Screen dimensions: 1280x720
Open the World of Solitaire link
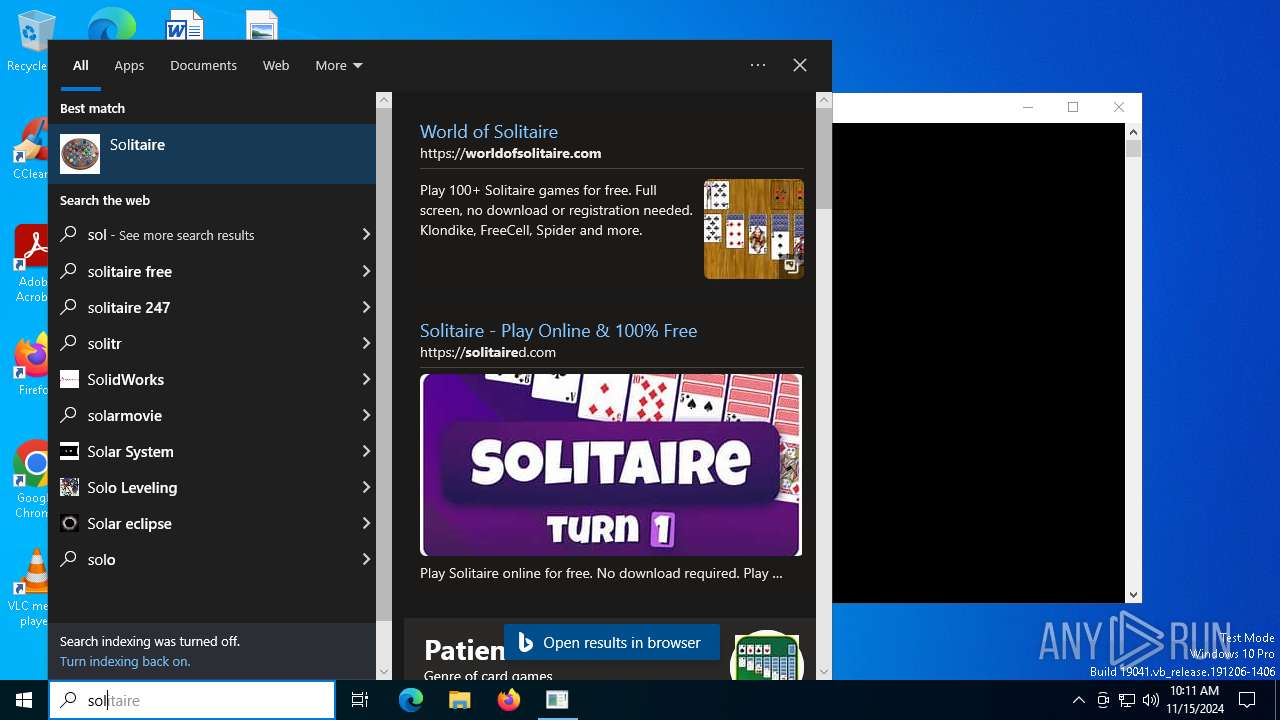pos(489,131)
